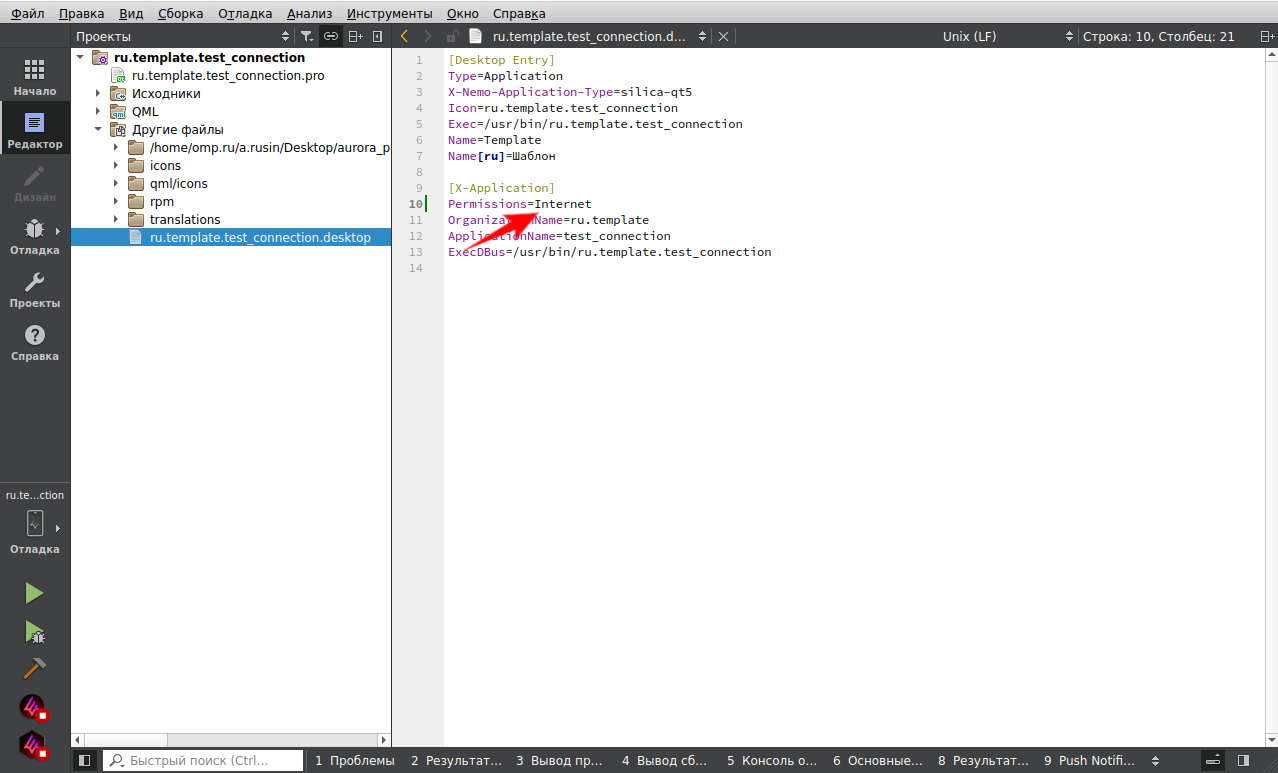
Task: Open the Проблемы output pane
Action: [354, 760]
